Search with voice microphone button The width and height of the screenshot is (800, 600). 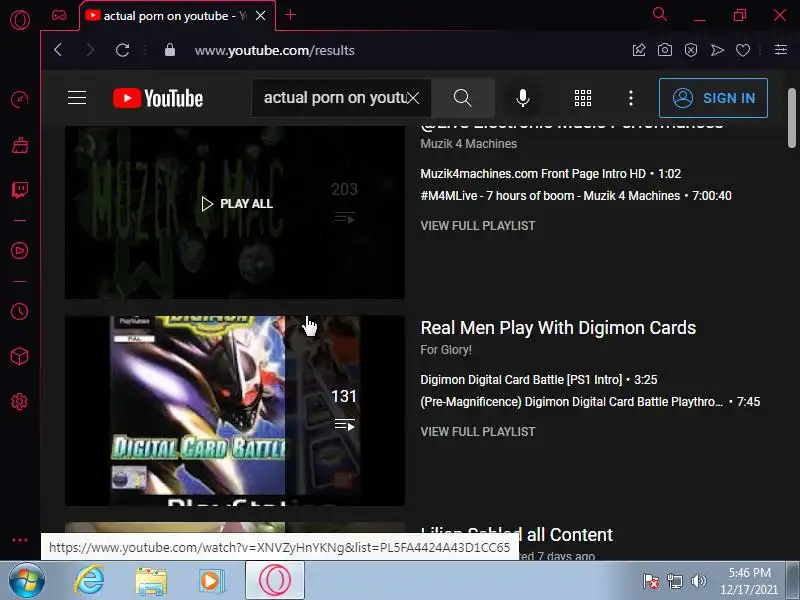tap(522, 97)
